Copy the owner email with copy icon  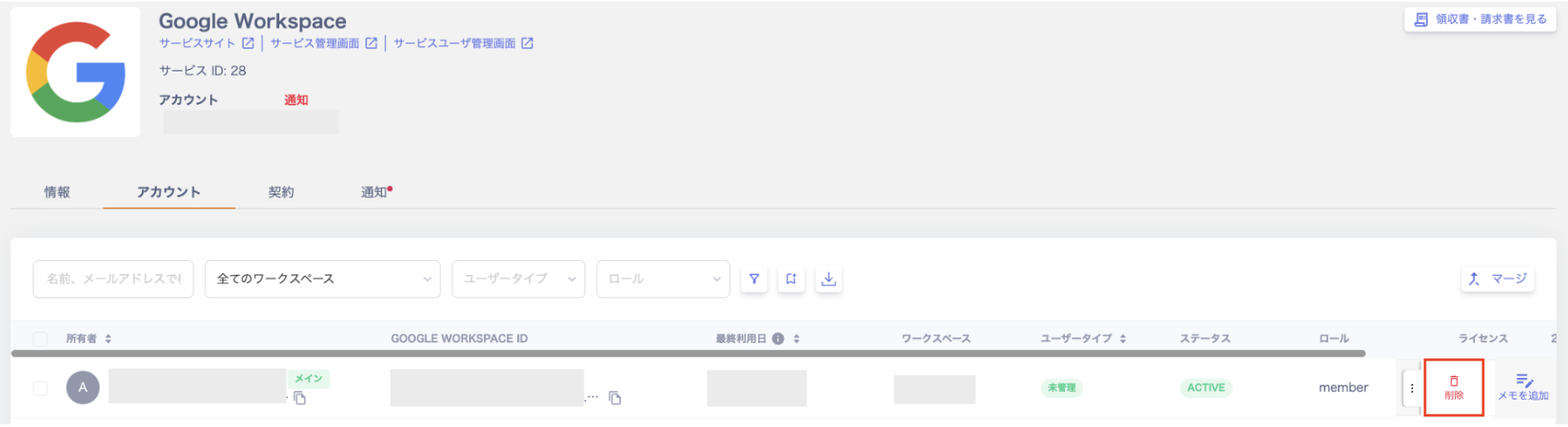click(x=300, y=399)
